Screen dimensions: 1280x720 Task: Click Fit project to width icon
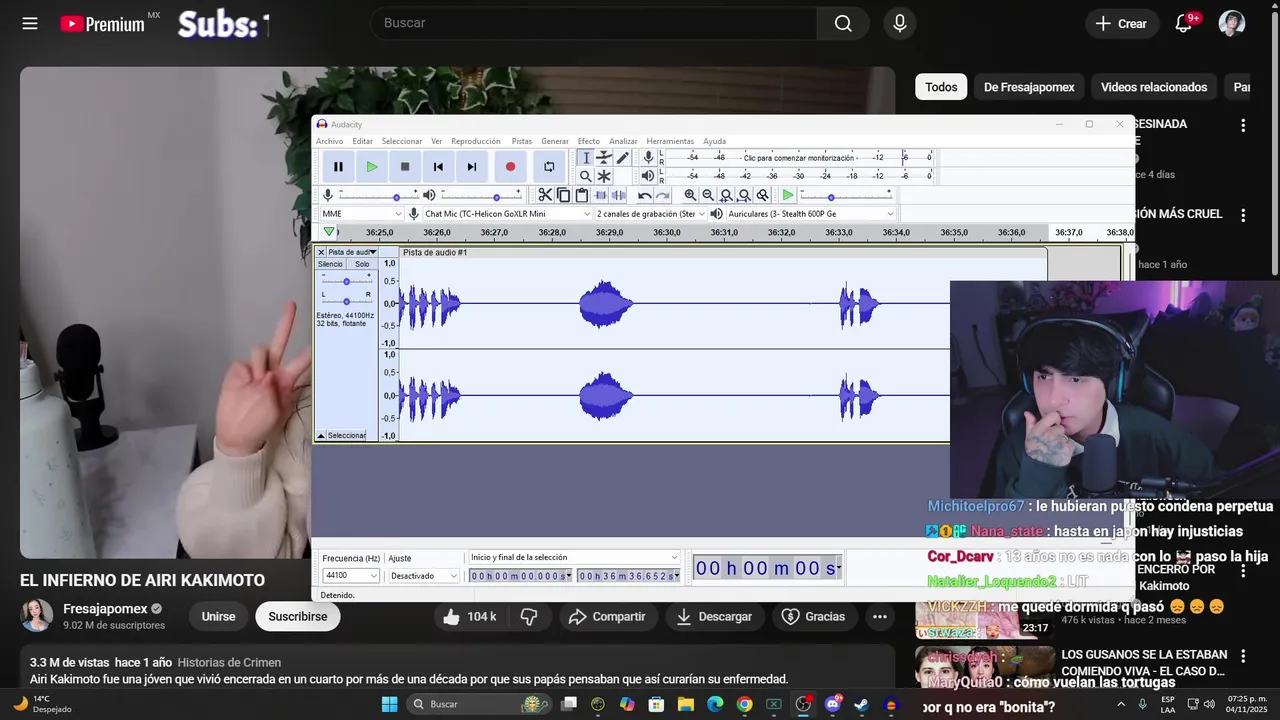point(744,195)
